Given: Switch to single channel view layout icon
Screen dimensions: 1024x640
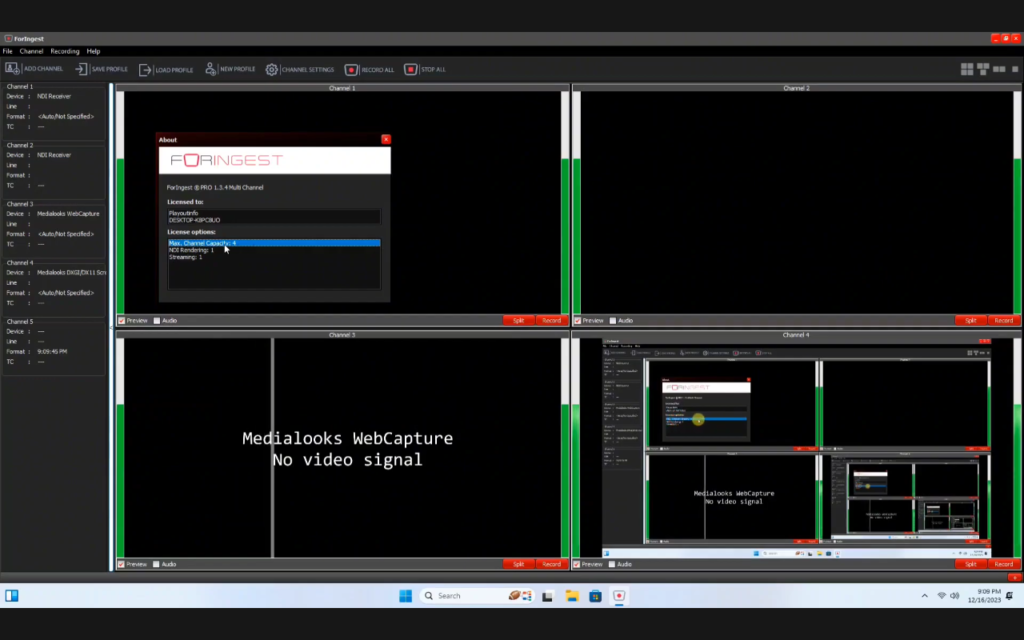Looking at the screenshot, I should point(1015,69).
